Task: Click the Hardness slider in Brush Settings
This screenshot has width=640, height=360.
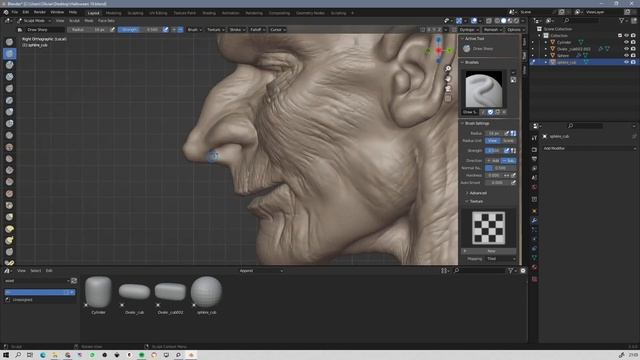Action: coord(494,176)
